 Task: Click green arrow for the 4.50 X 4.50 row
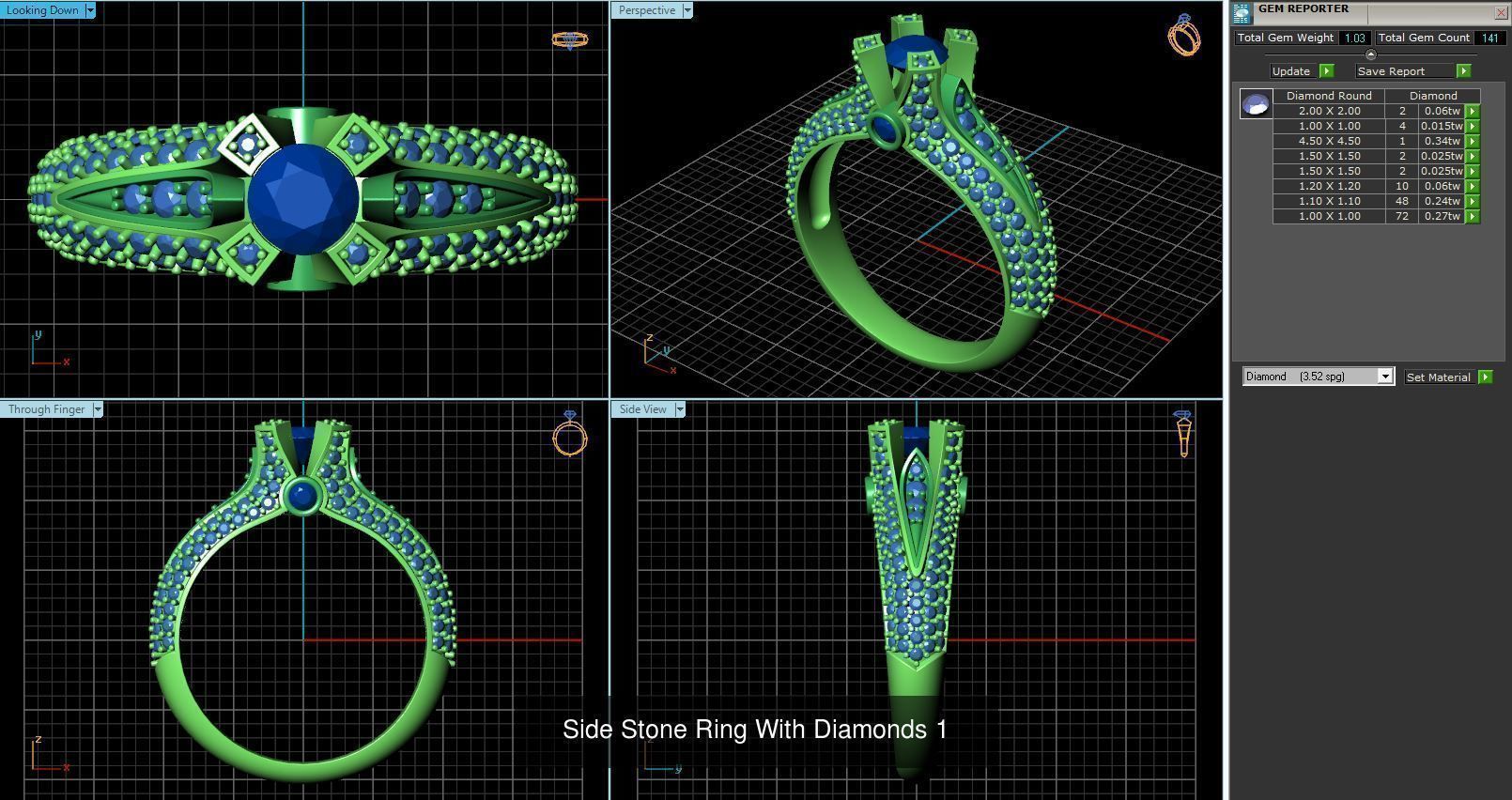pyautogui.click(x=1473, y=141)
